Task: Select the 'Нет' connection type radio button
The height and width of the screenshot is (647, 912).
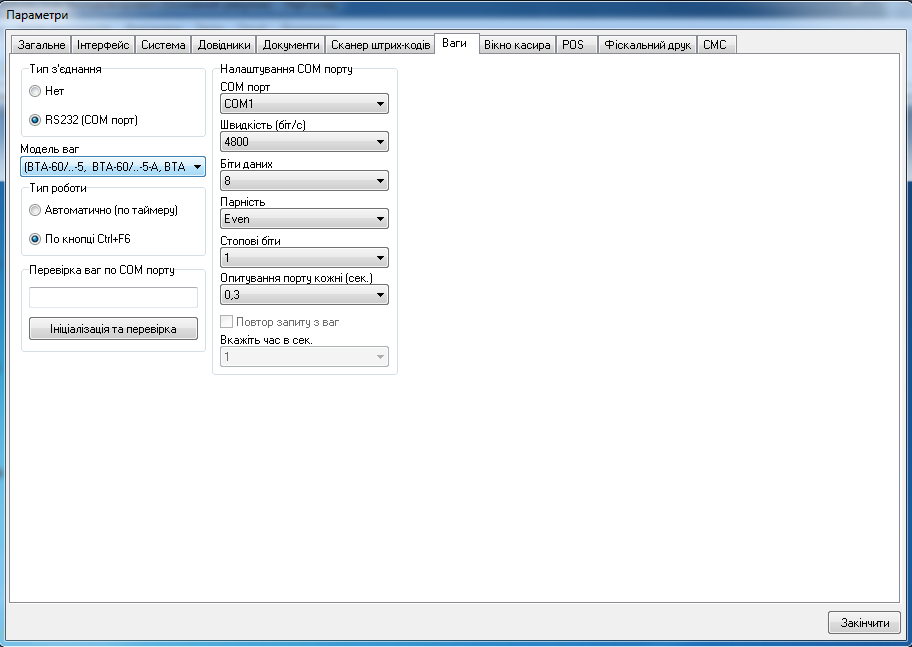Action: pyautogui.click(x=35, y=91)
